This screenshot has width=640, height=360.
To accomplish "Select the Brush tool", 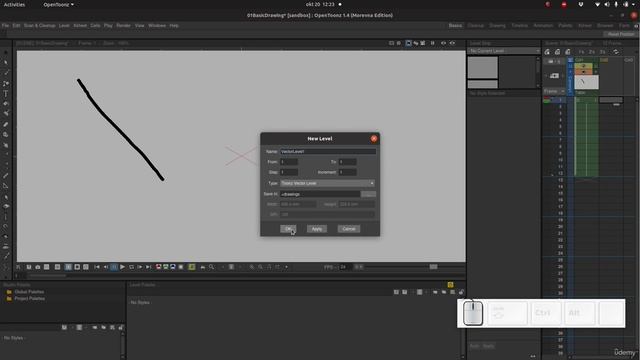I will tap(6, 73).
